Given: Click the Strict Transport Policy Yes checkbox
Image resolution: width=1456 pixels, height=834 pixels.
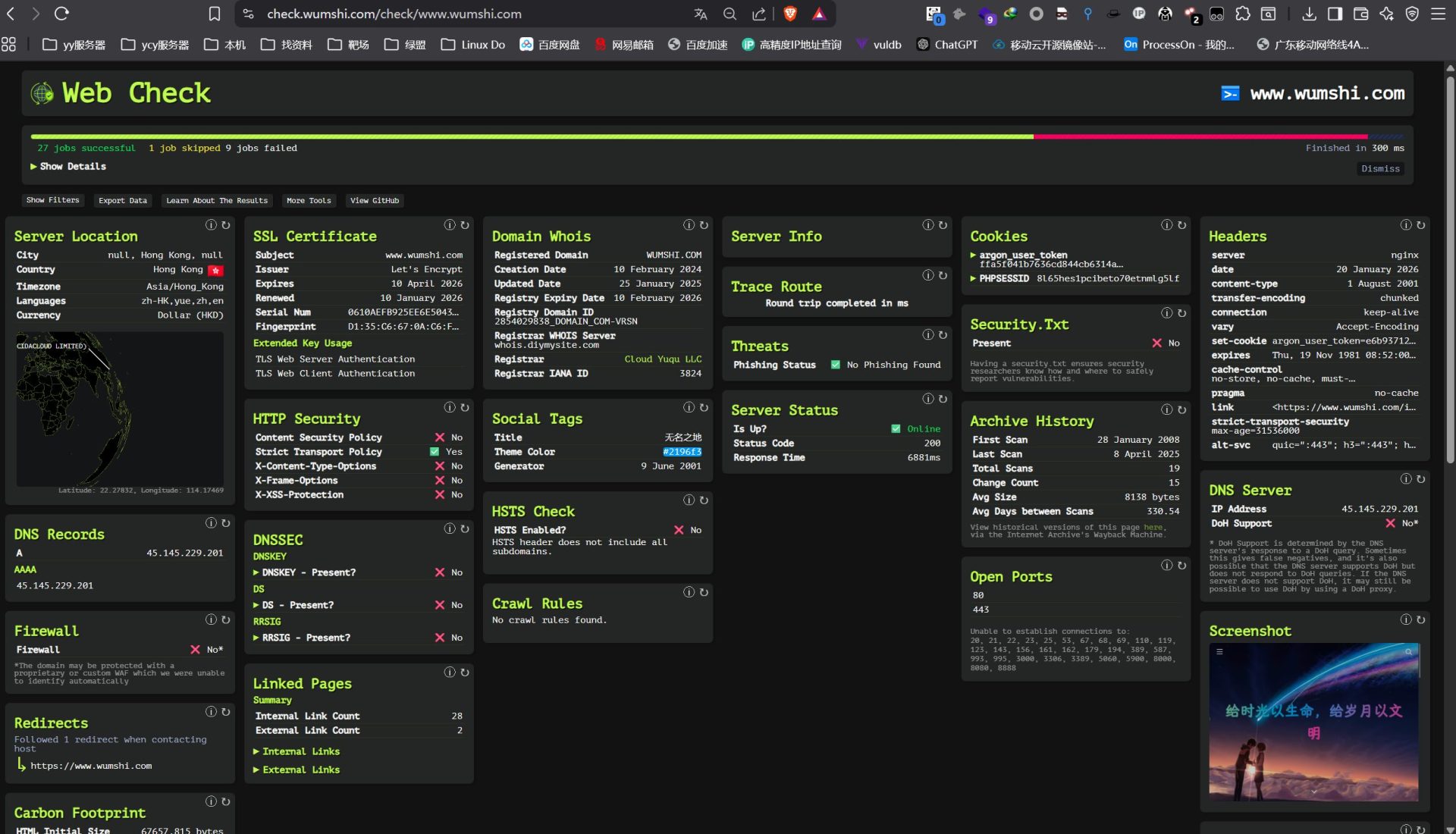Looking at the screenshot, I should pyautogui.click(x=435, y=452).
